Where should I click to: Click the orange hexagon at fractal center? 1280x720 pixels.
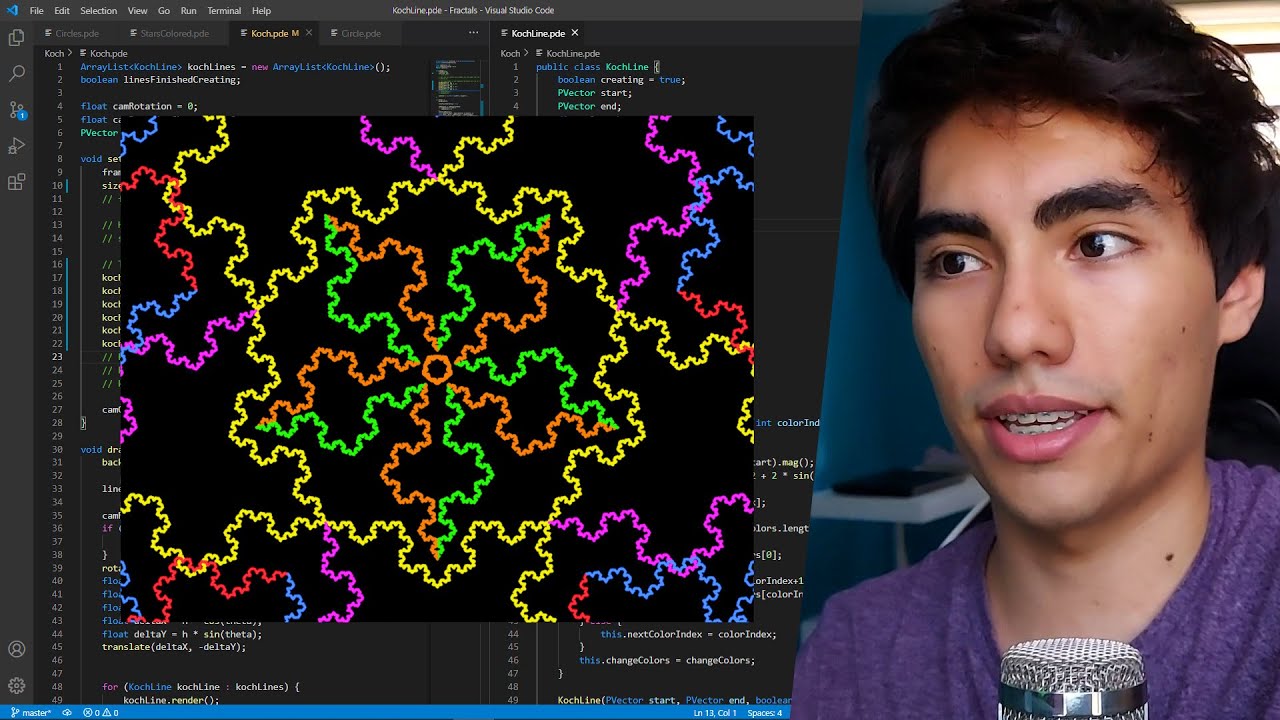click(x=436, y=369)
